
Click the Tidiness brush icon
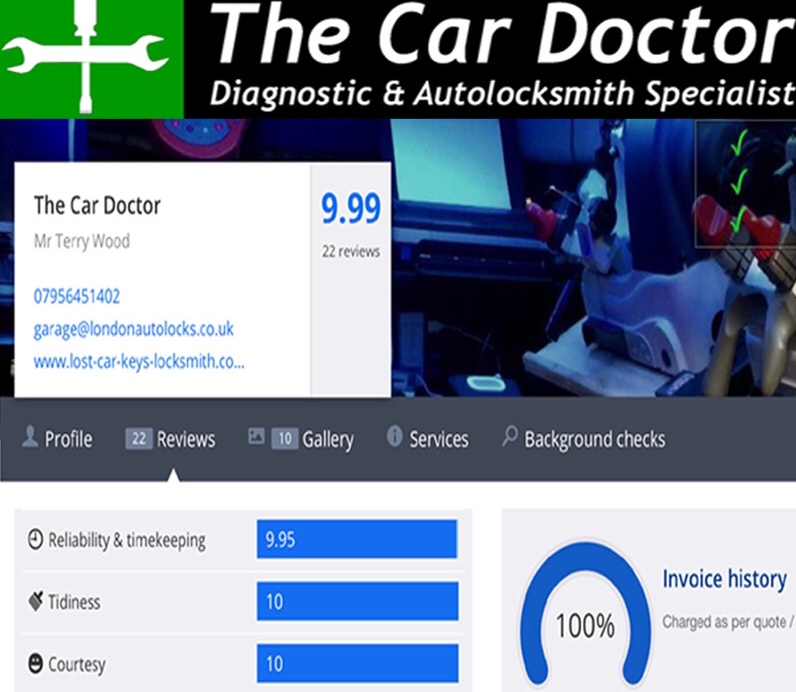click(35, 601)
